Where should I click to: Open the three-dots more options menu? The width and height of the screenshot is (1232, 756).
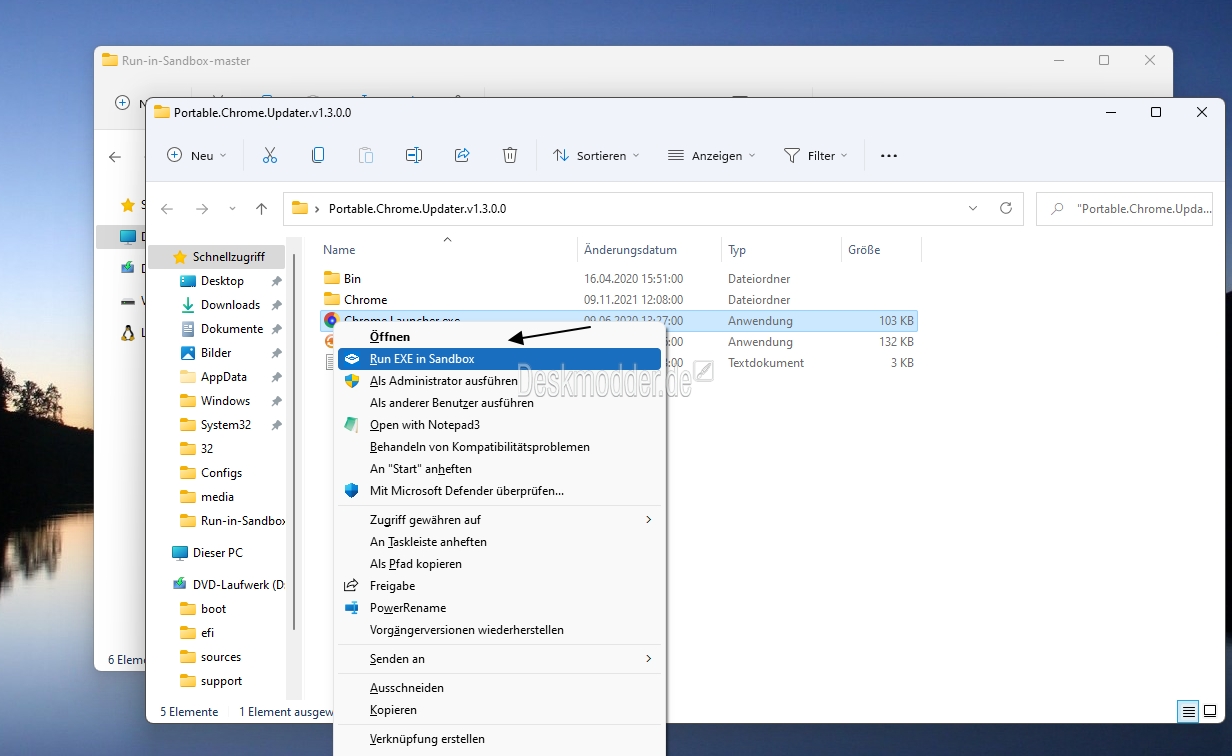coord(889,155)
